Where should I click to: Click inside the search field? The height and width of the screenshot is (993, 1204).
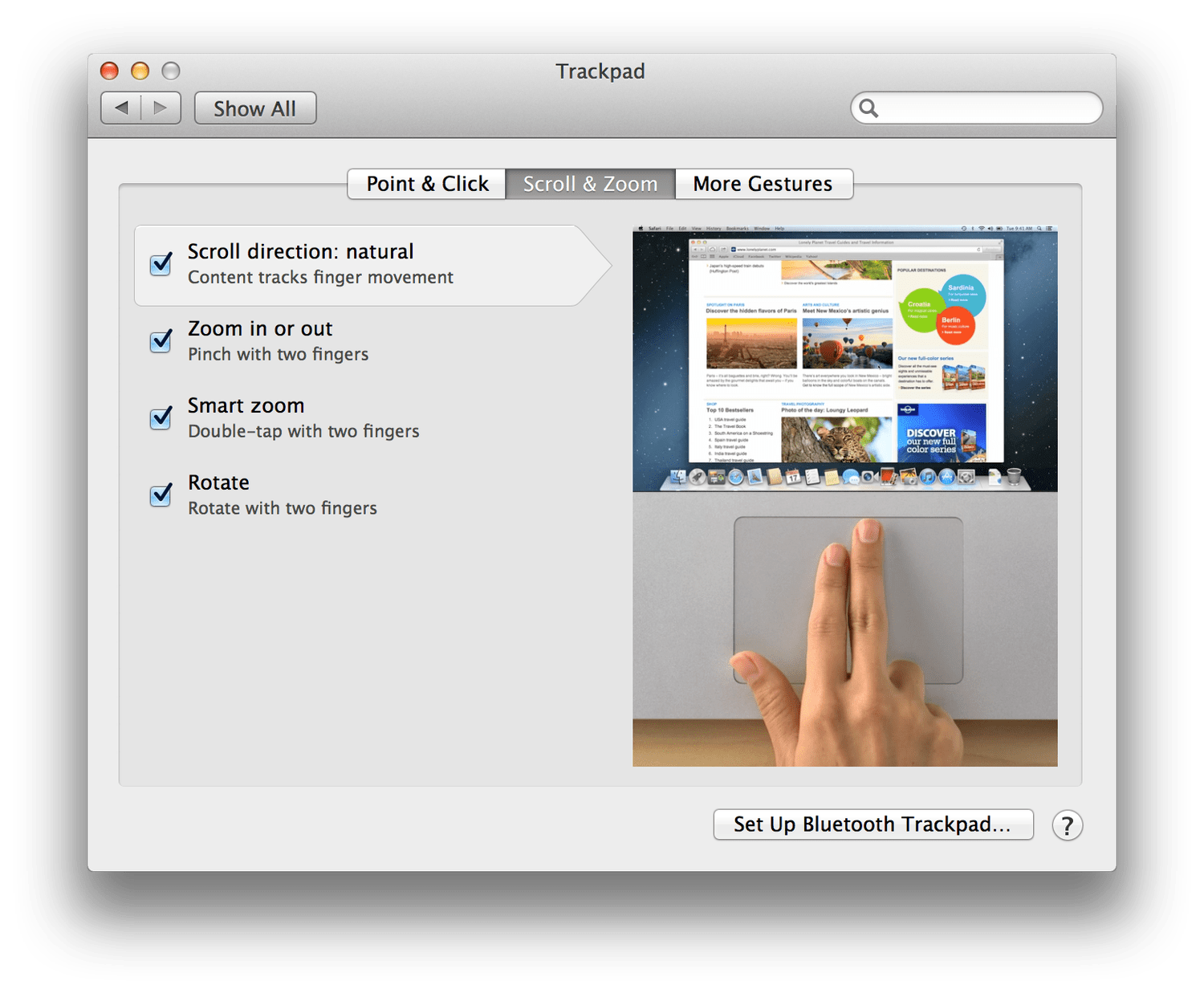977,108
